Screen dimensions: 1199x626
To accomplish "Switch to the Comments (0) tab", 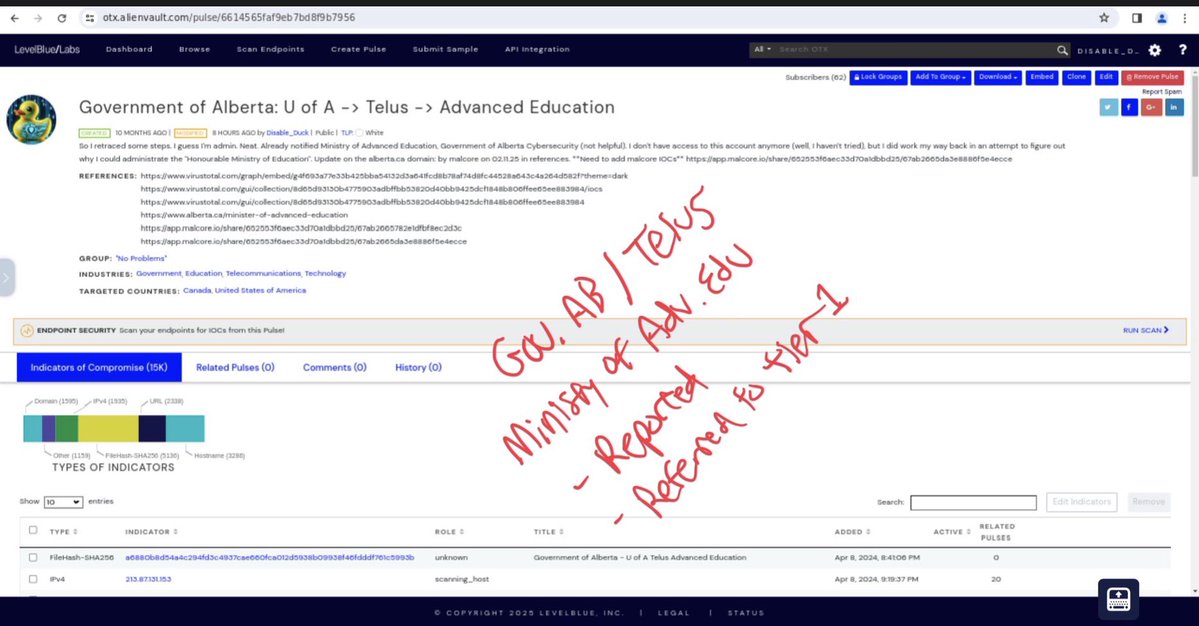I will (x=334, y=368).
